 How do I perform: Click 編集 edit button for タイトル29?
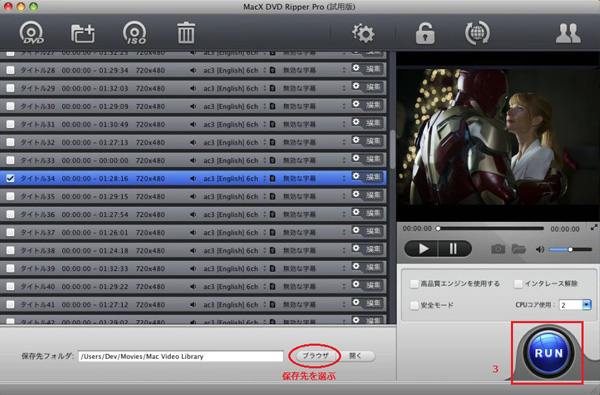[373, 87]
